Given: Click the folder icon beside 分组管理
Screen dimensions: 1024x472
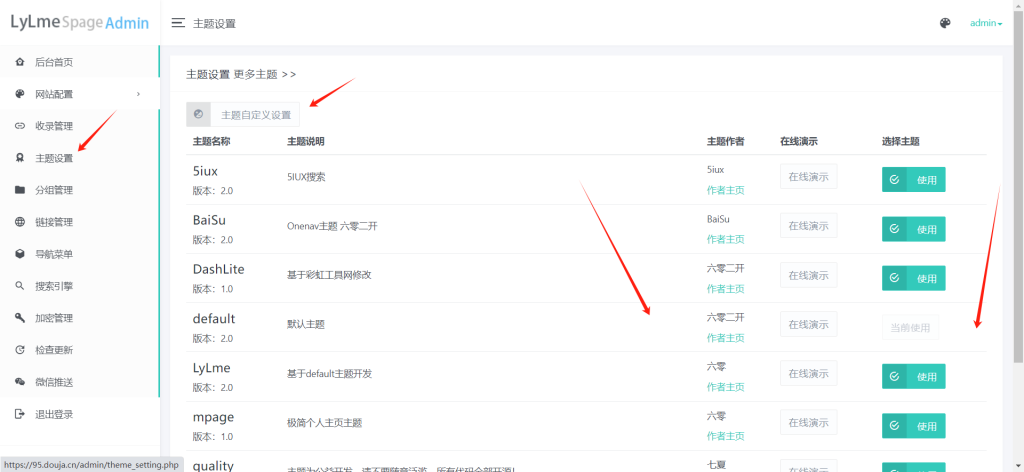Looking at the screenshot, I should tap(20, 190).
